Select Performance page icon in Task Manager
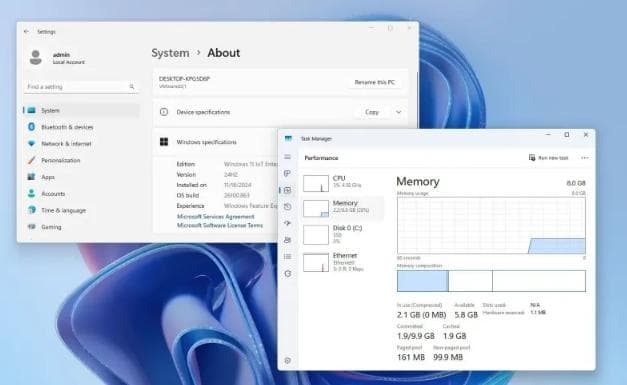This screenshot has width=627, height=385. coord(288,190)
